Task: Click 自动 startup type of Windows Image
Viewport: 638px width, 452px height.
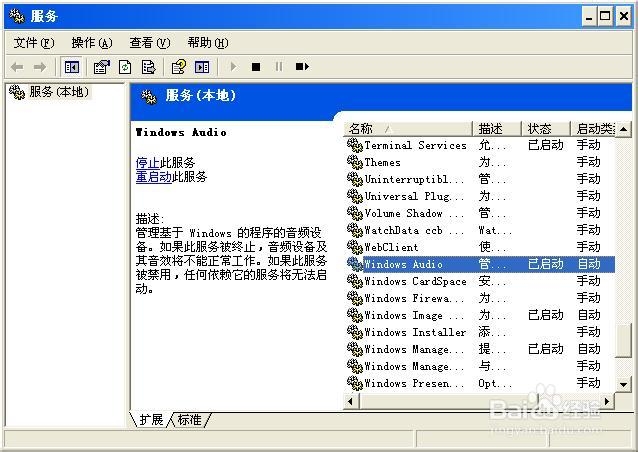Action: 589,315
